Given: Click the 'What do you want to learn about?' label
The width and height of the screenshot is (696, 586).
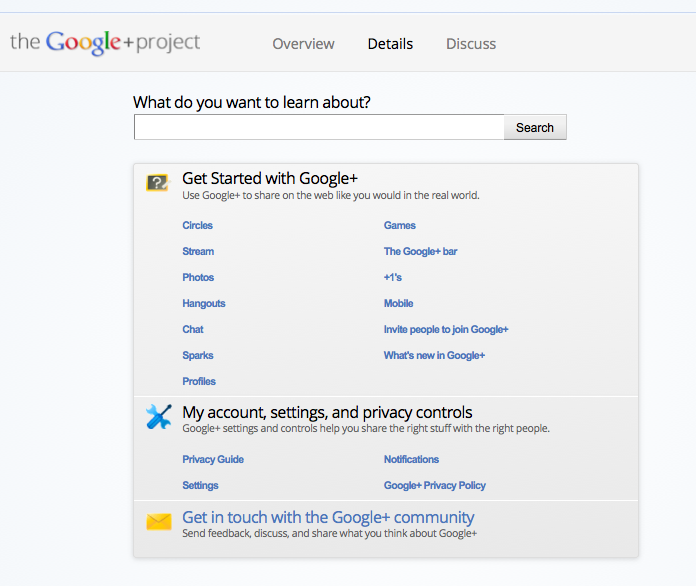Looking at the screenshot, I should (252, 103).
